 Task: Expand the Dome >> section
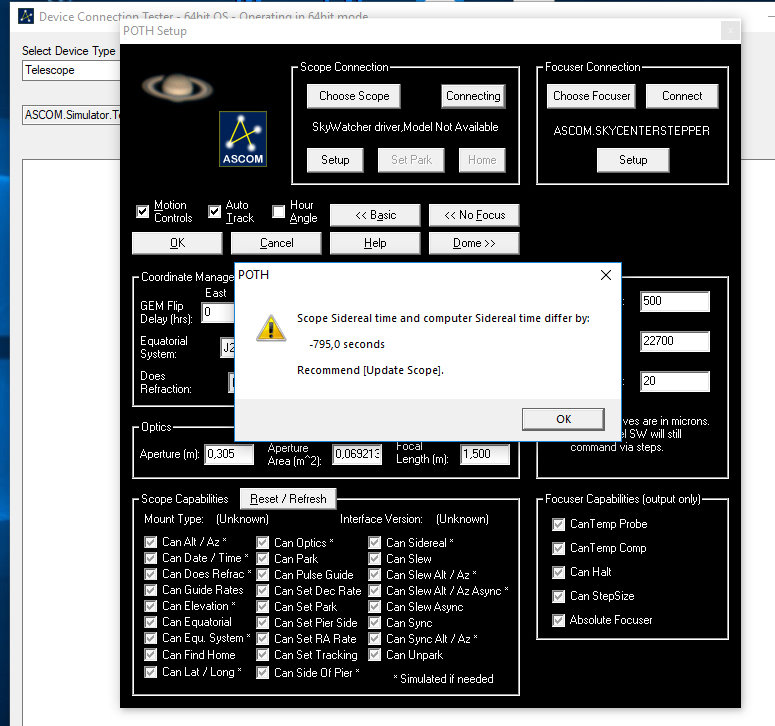[474, 243]
